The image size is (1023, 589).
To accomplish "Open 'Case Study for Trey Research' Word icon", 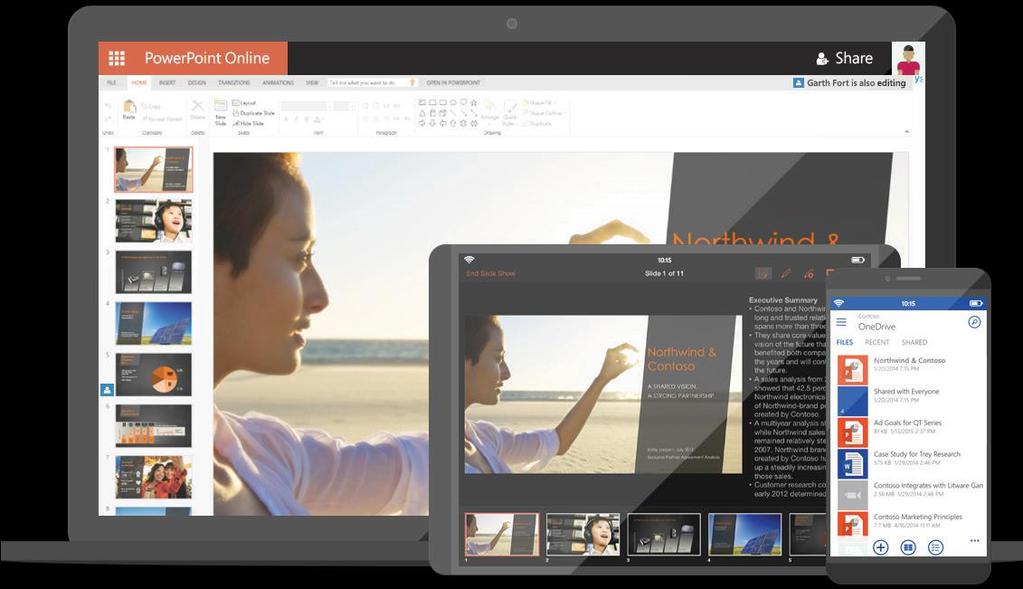I will tap(853, 464).
